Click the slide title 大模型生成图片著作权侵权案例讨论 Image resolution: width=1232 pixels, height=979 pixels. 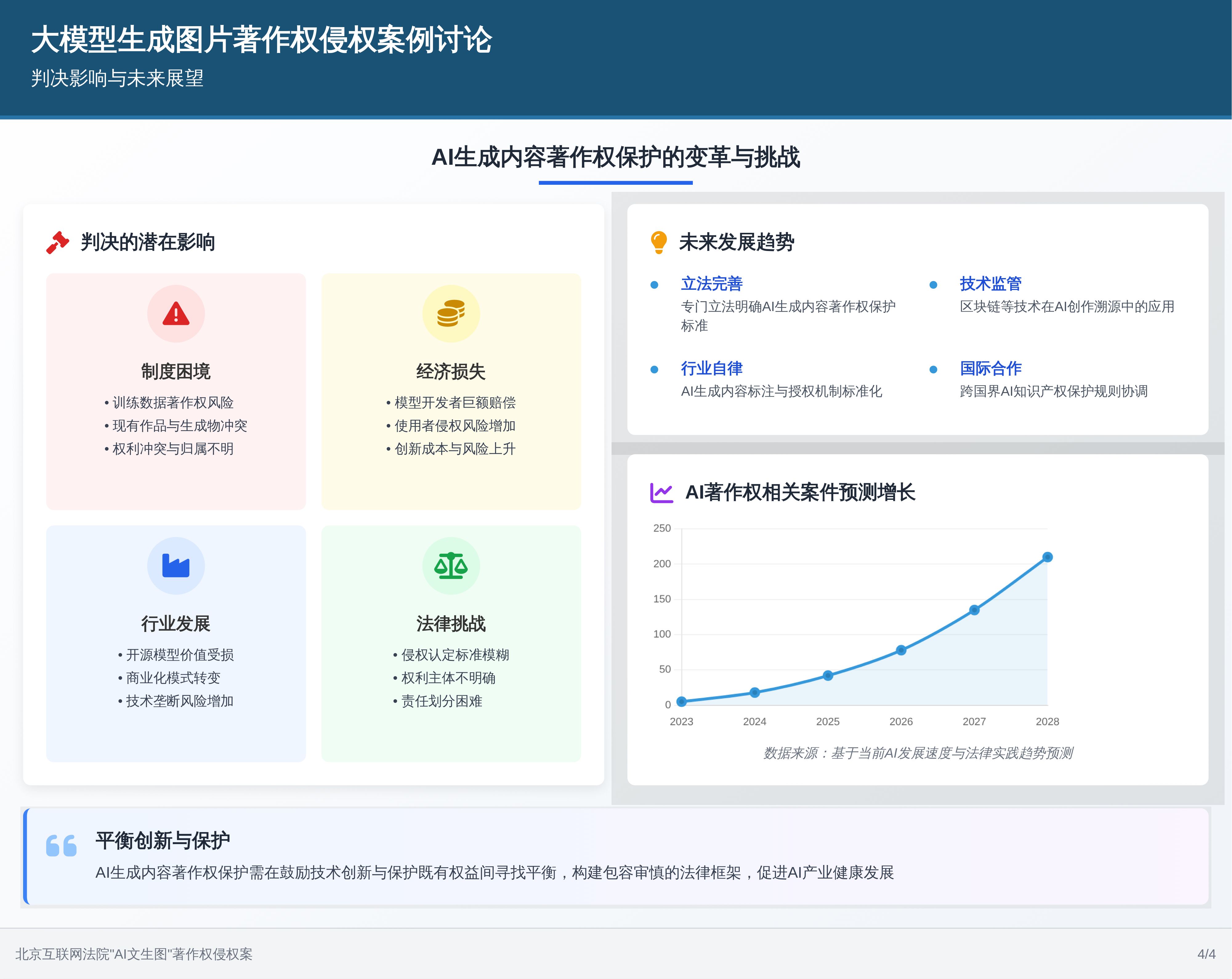point(262,40)
